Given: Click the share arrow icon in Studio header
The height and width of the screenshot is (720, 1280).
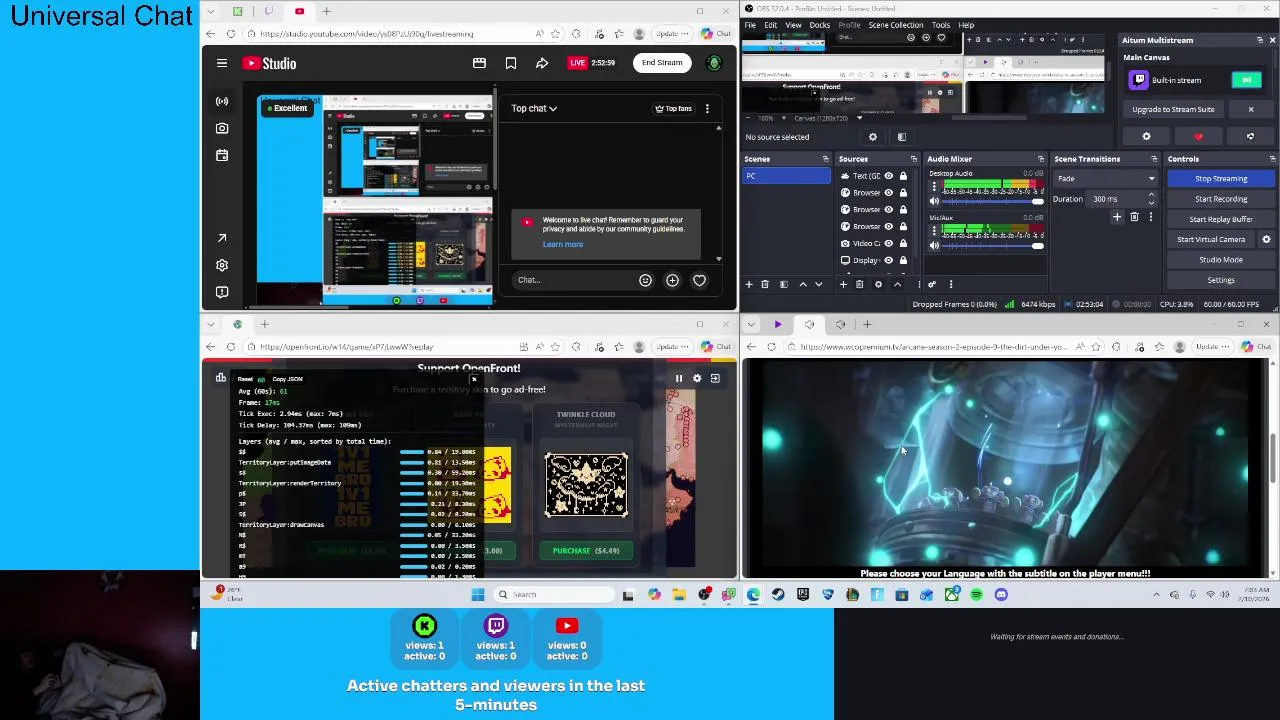Looking at the screenshot, I should (542, 63).
